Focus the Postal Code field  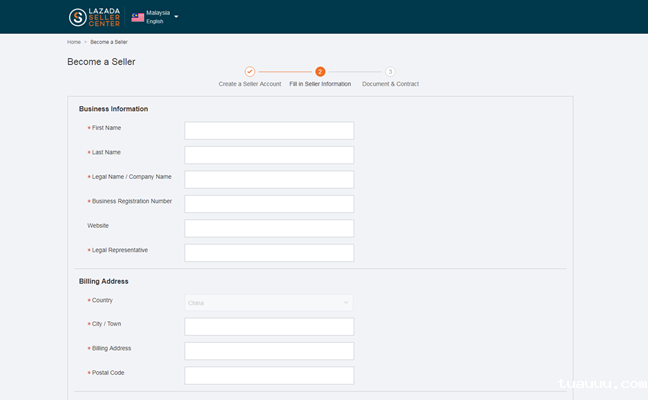pos(269,376)
